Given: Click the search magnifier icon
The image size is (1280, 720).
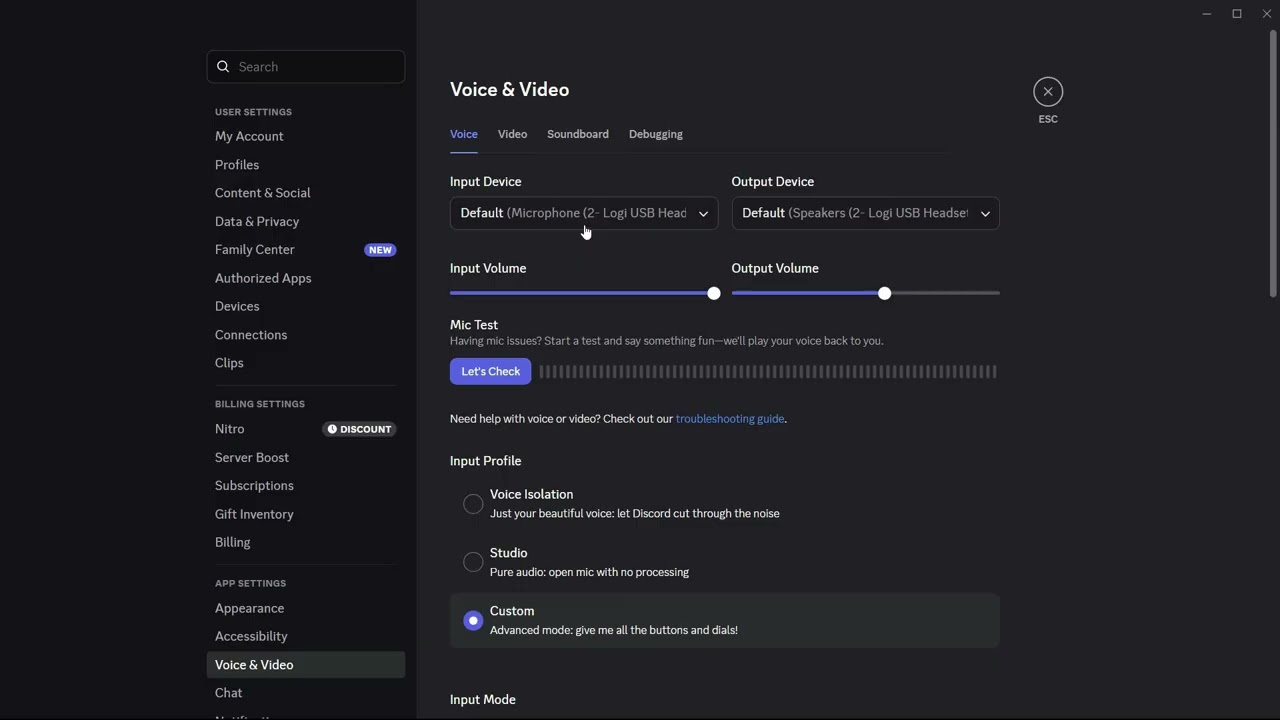Looking at the screenshot, I should [x=223, y=67].
